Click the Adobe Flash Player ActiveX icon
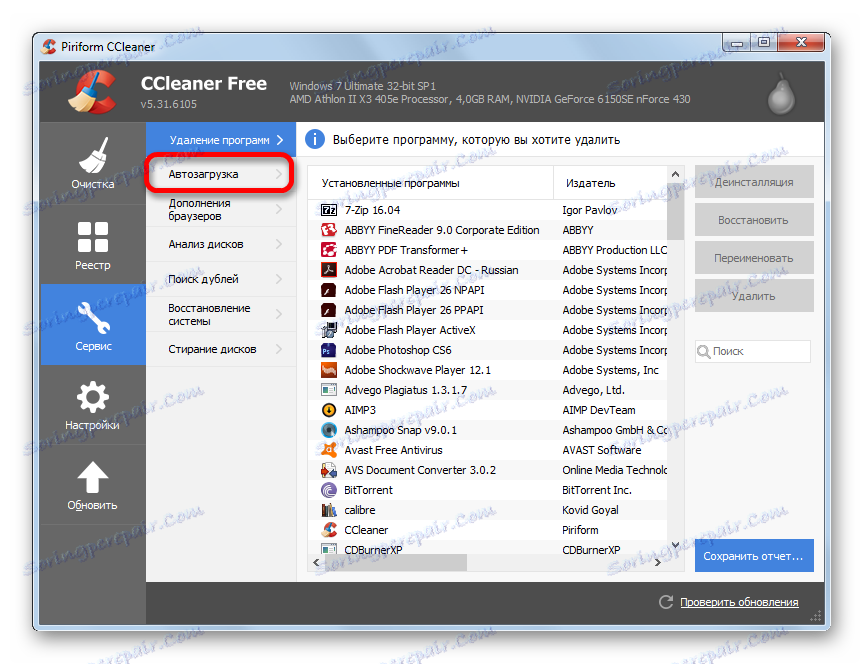Image resolution: width=864 pixels, height=664 pixels. pyautogui.click(x=329, y=330)
